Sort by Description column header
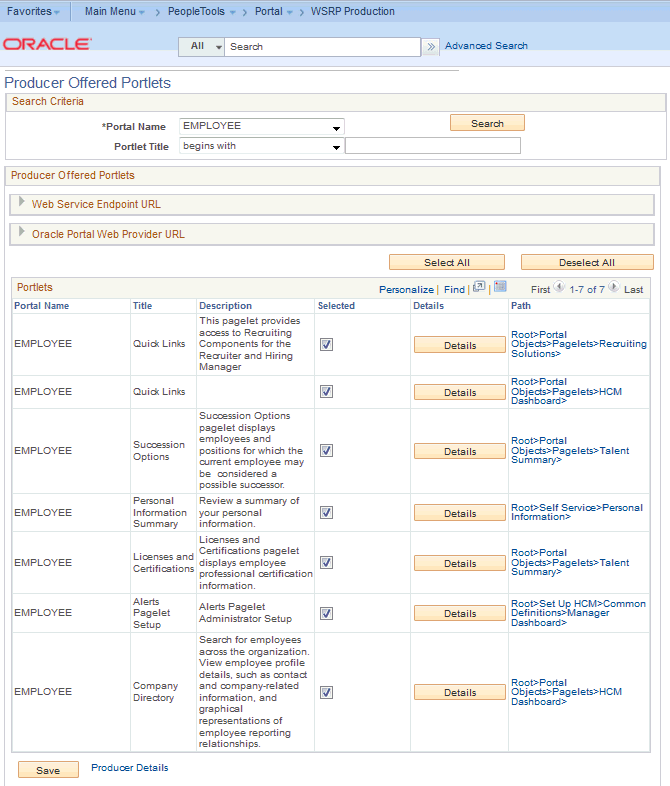The image size is (670, 786). click(x=226, y=306)
